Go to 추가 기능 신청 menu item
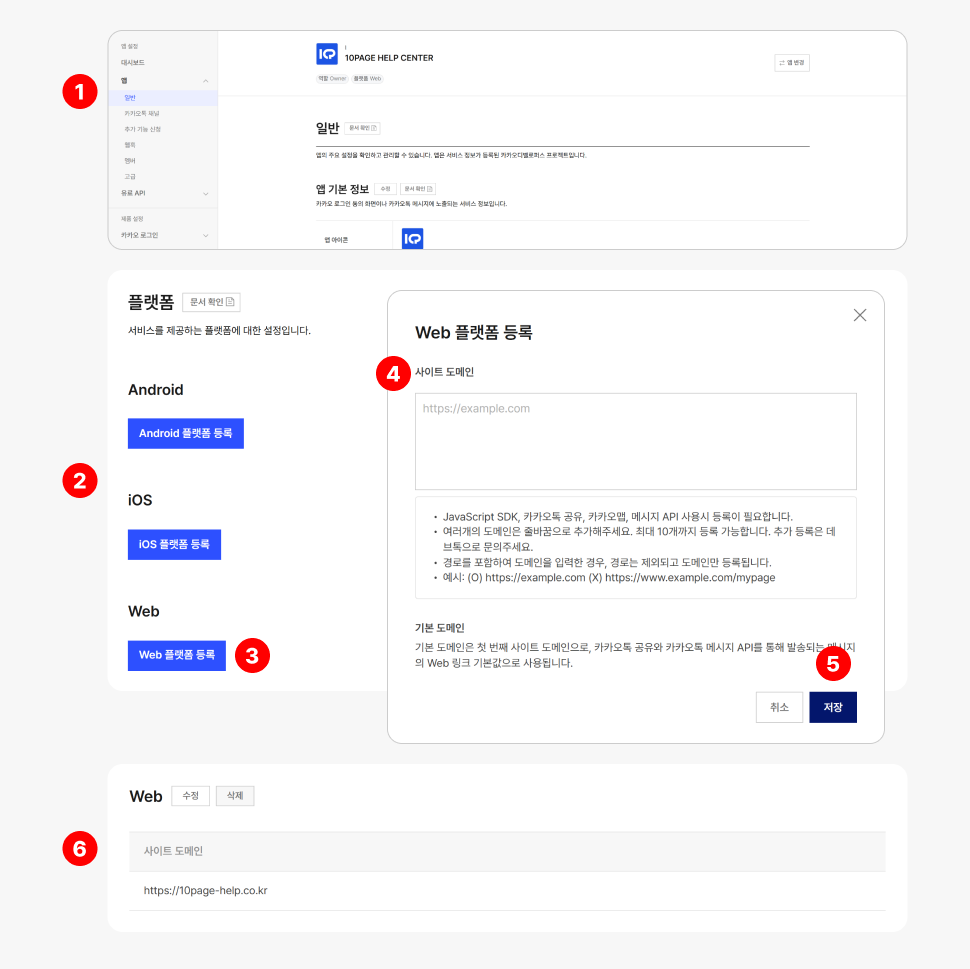 (x=142, y=129)
